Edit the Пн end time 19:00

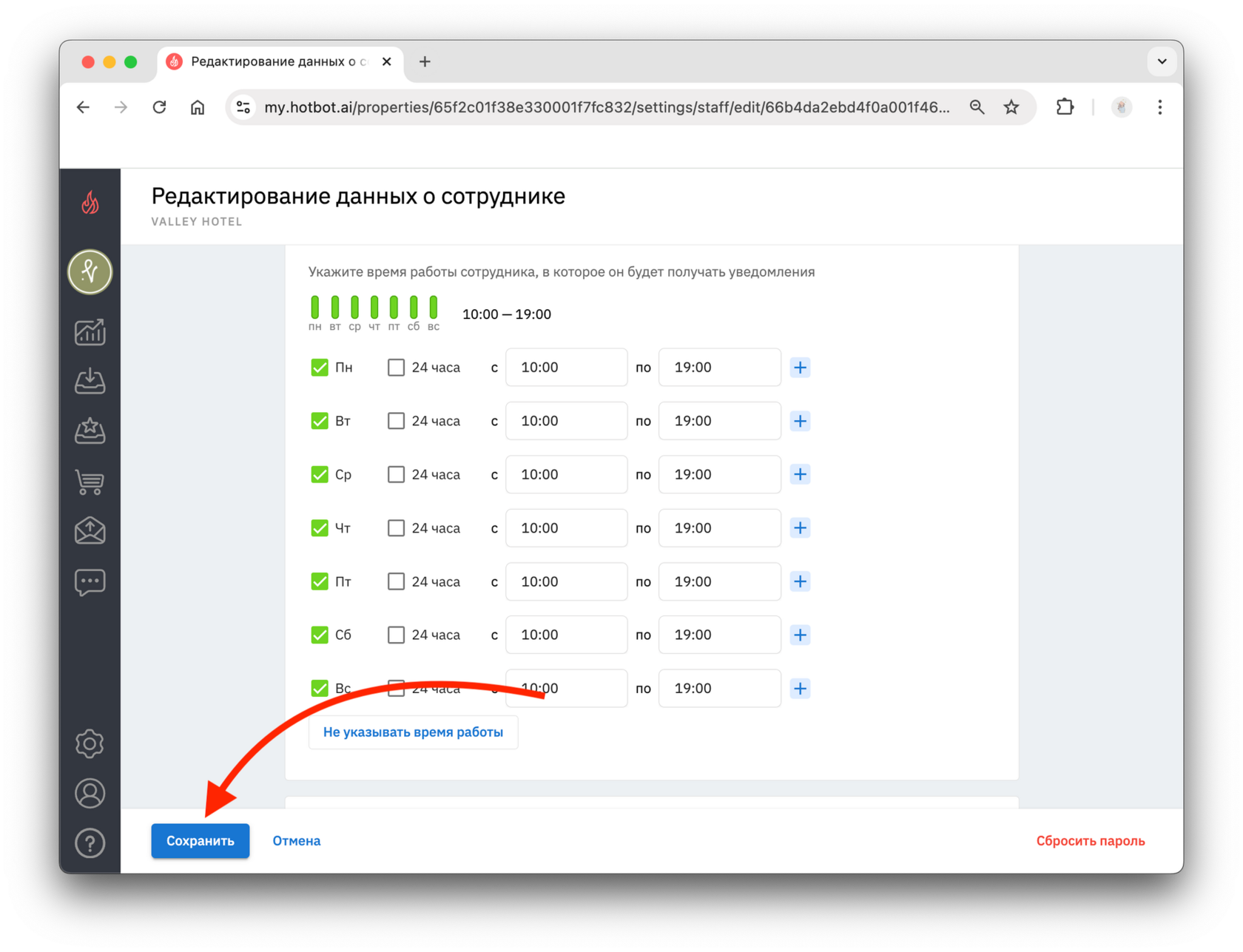coord(720,368)
